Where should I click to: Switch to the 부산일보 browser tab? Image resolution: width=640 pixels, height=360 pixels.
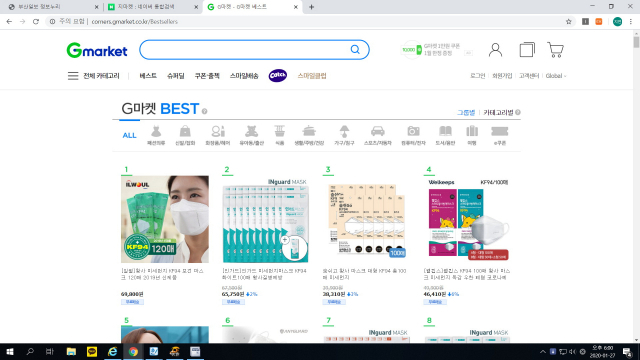point(52,7)
